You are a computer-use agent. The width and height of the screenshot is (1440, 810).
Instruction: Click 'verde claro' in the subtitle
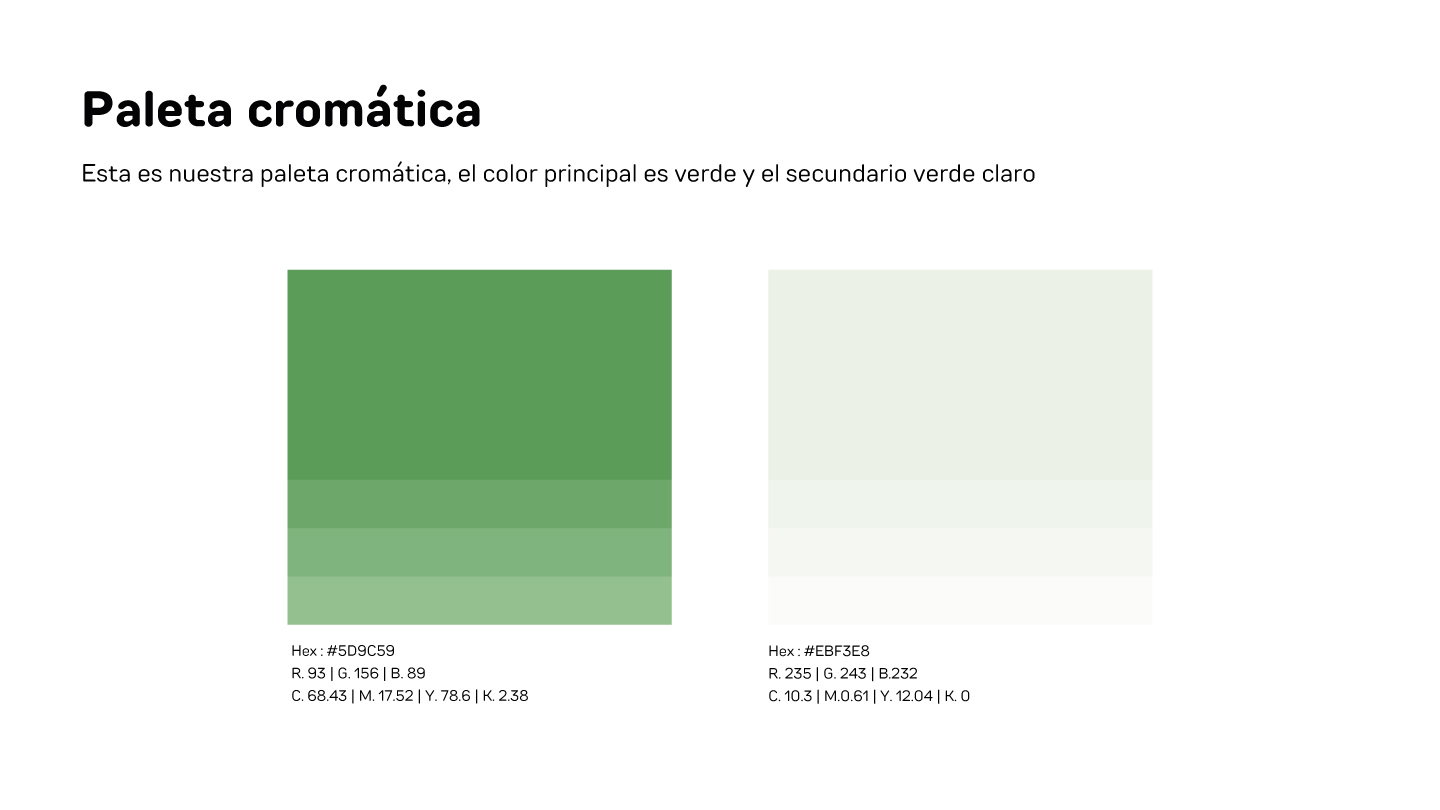[974, 174]
